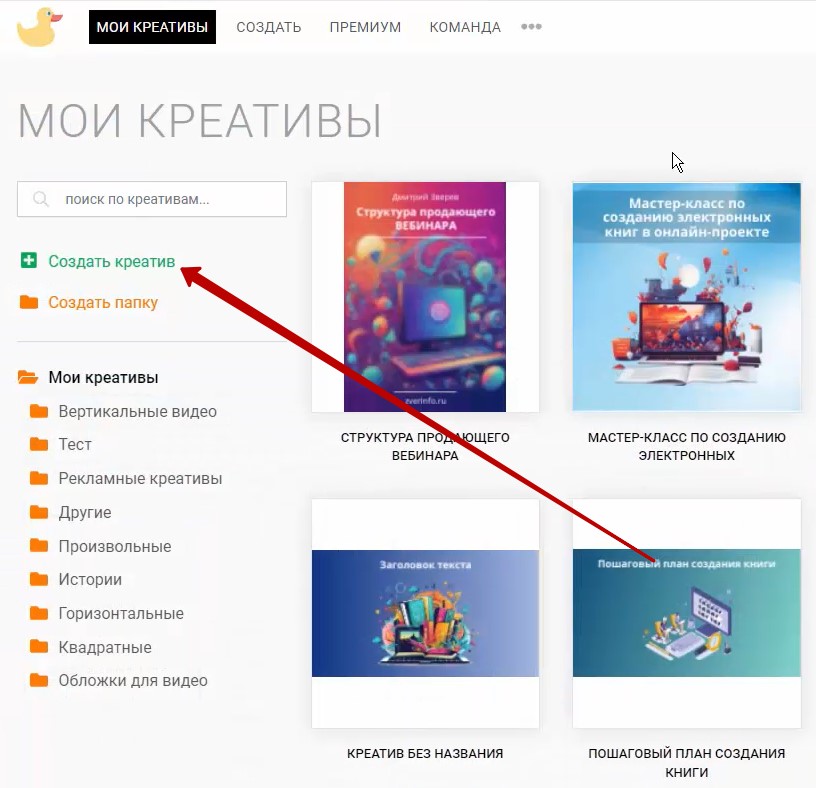Click the magnifier icon in the search field

(41, 199)
